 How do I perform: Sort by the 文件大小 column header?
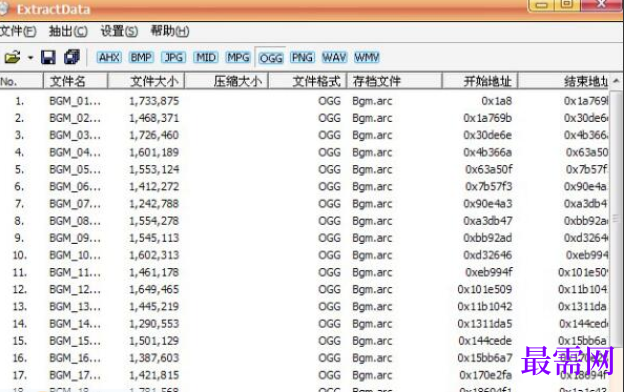146,82
